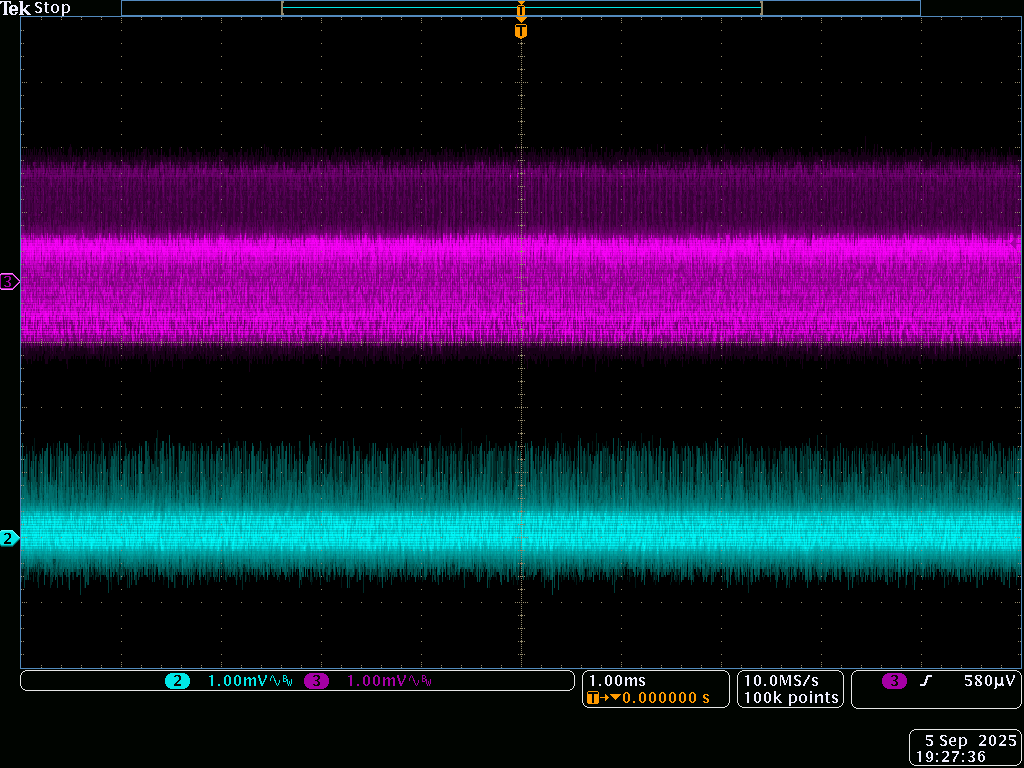The height and width of the screenshot is (768, 1024).
Task: Select the channel 3 ground reference marker
Action: [9, 282]
